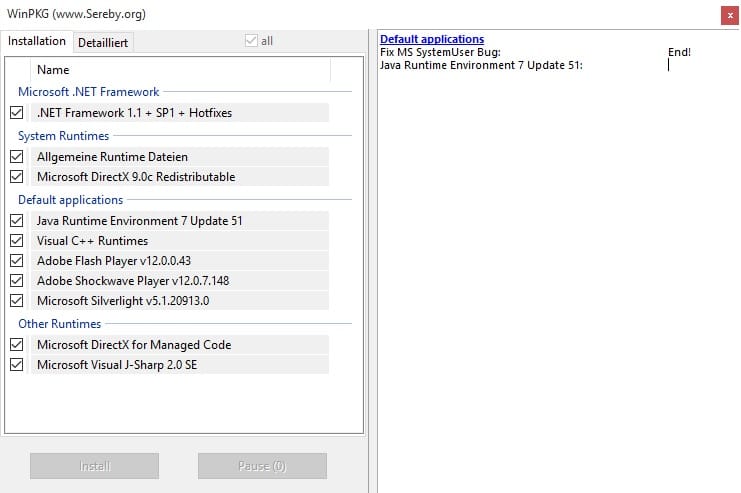This screenshot has height=493, width=741.
Task: Open the Default applications link in log
Action: (x=432, y=39)
